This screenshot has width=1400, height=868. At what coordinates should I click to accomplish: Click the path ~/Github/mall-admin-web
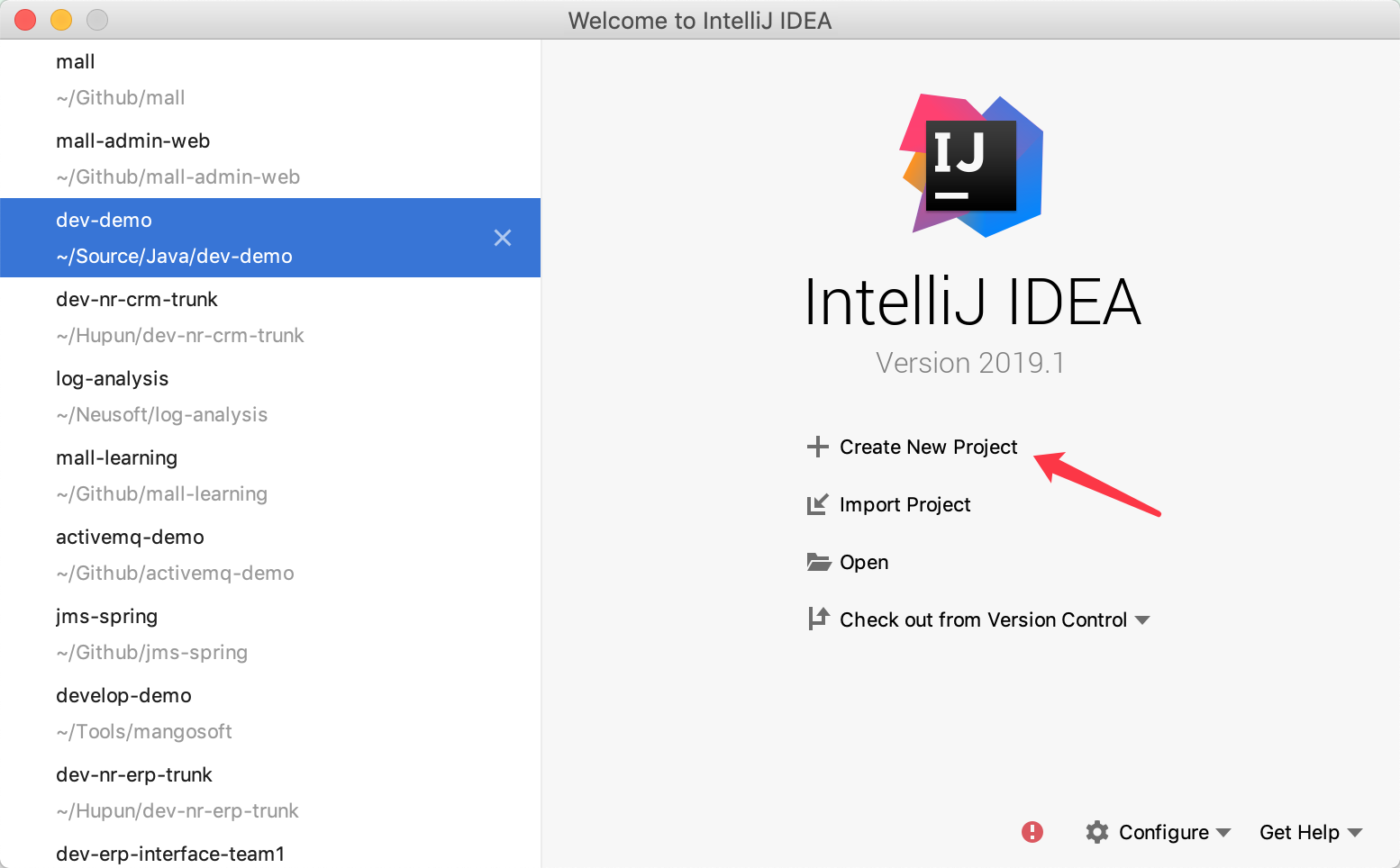coord(178,176)
